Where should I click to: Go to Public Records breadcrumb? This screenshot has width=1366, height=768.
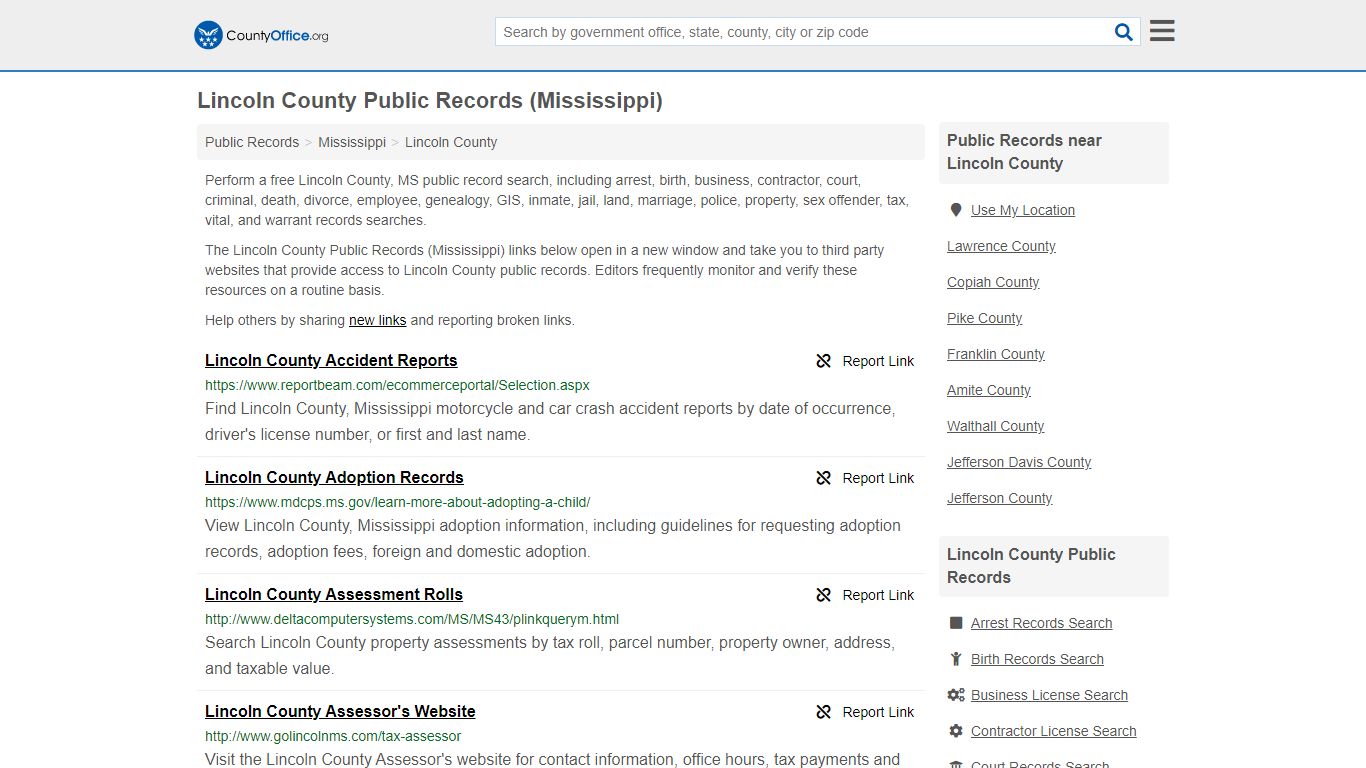[x=252, y=142]
